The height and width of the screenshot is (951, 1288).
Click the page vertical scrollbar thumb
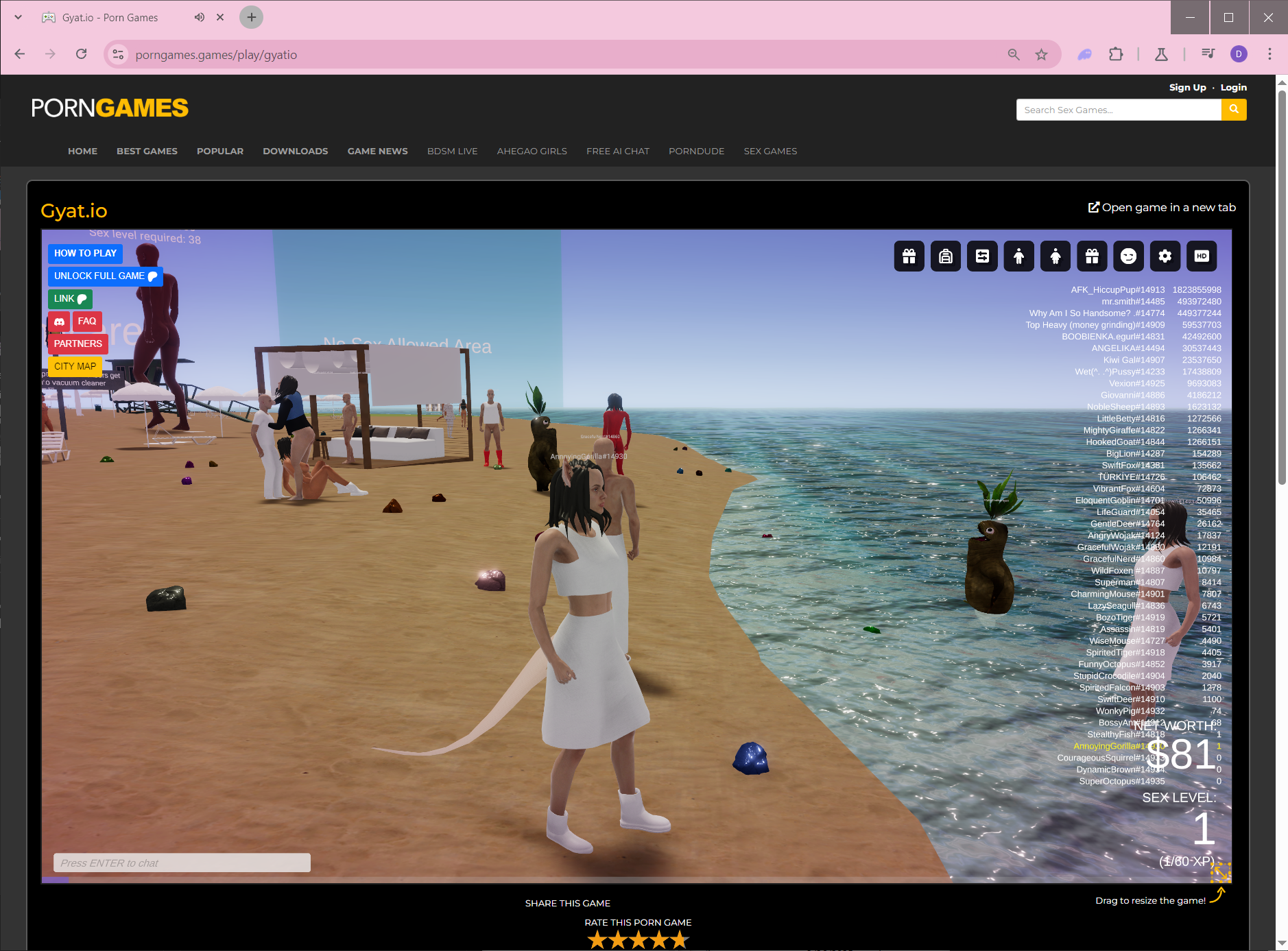[1282, 288]
